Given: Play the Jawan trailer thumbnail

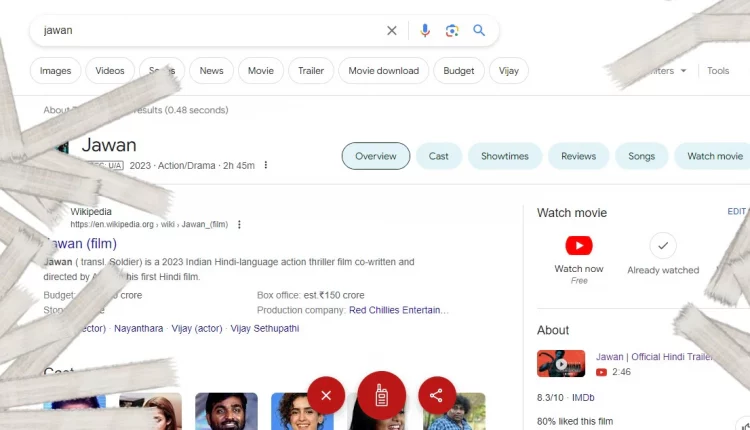Looking at the screenshot, I should tap(561, 364).
